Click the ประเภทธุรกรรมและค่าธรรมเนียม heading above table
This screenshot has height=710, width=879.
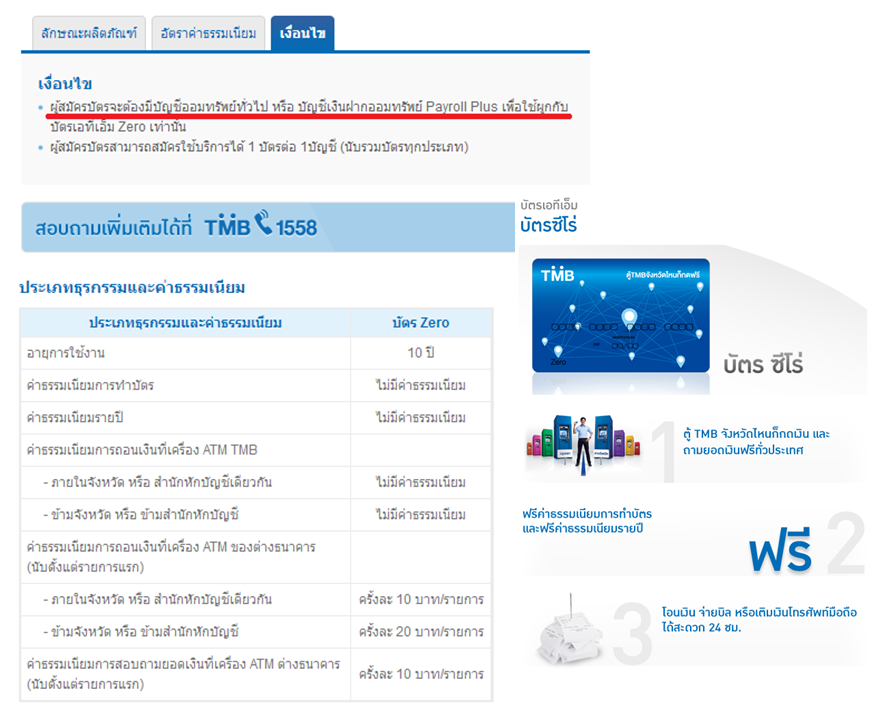(x=132, y=287)
